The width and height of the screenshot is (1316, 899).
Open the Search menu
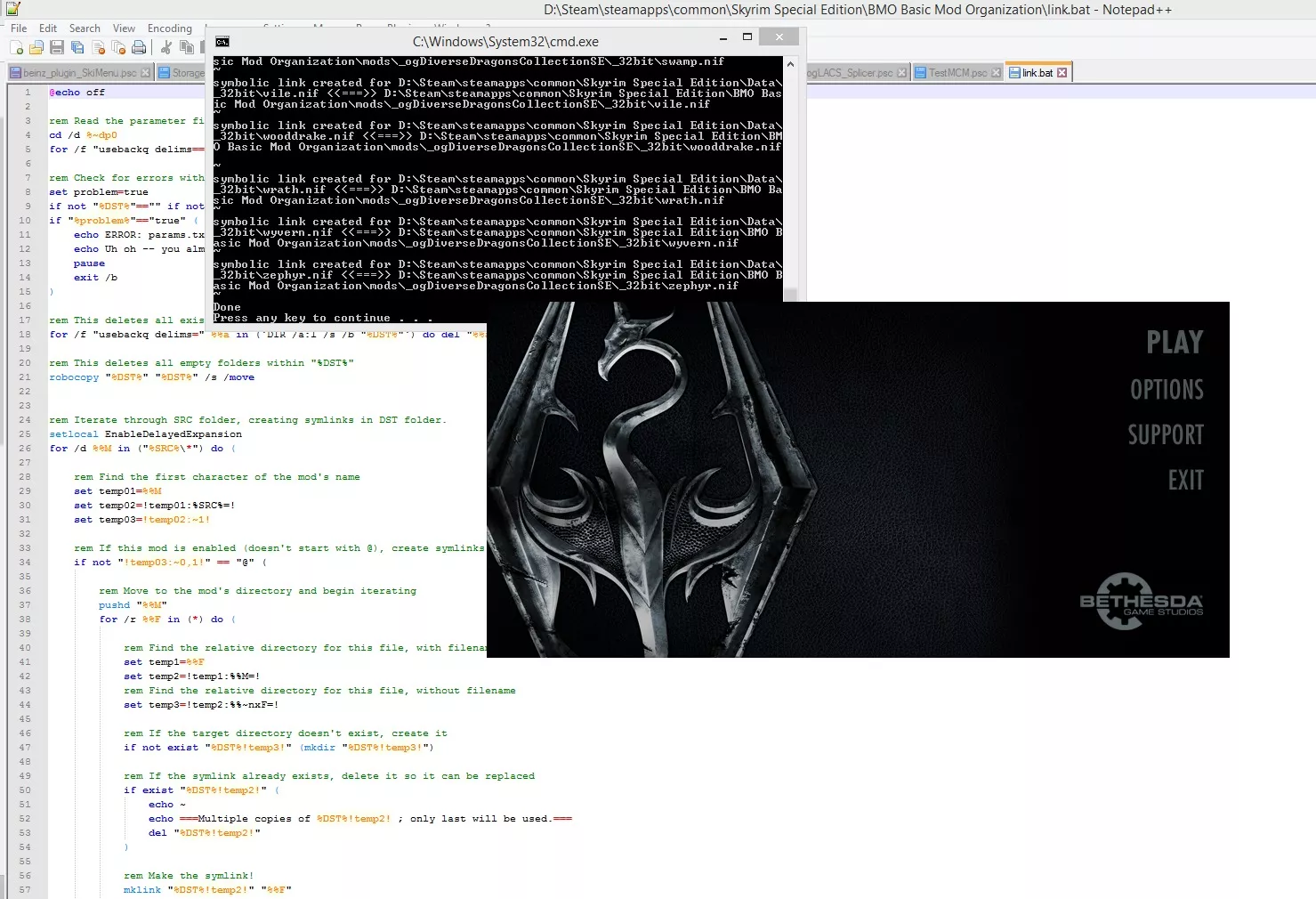tap(85, 28)
